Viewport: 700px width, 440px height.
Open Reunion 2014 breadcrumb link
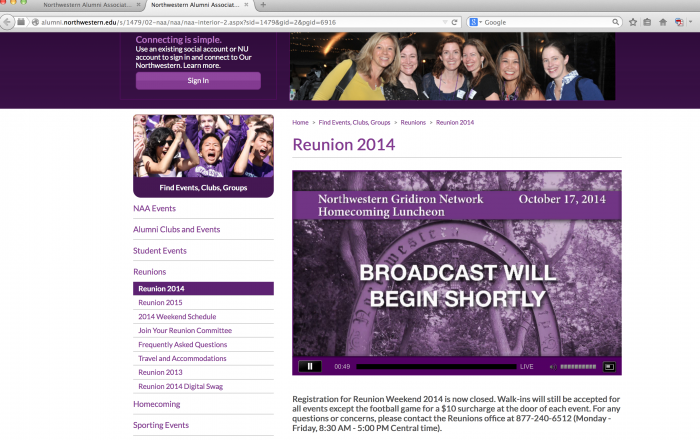click(x=455, y=122)
